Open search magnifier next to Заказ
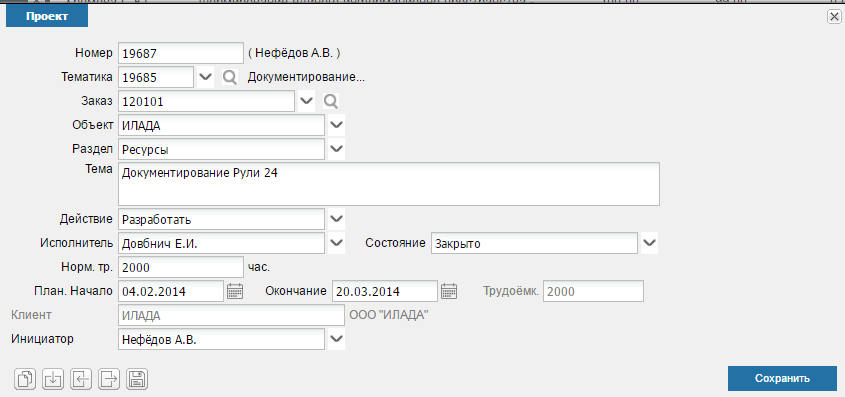Viewport: 845px width, 397px height. point(330,101)
